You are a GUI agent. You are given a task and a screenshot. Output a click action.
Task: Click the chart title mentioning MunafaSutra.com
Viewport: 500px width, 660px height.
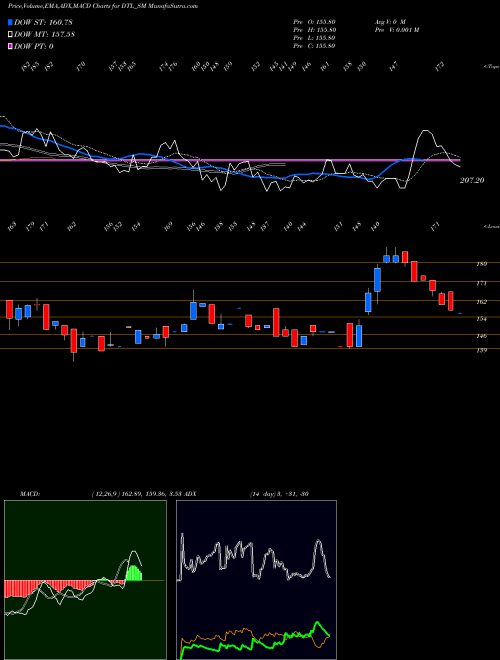pyautogui.click(x=103, y=6)
